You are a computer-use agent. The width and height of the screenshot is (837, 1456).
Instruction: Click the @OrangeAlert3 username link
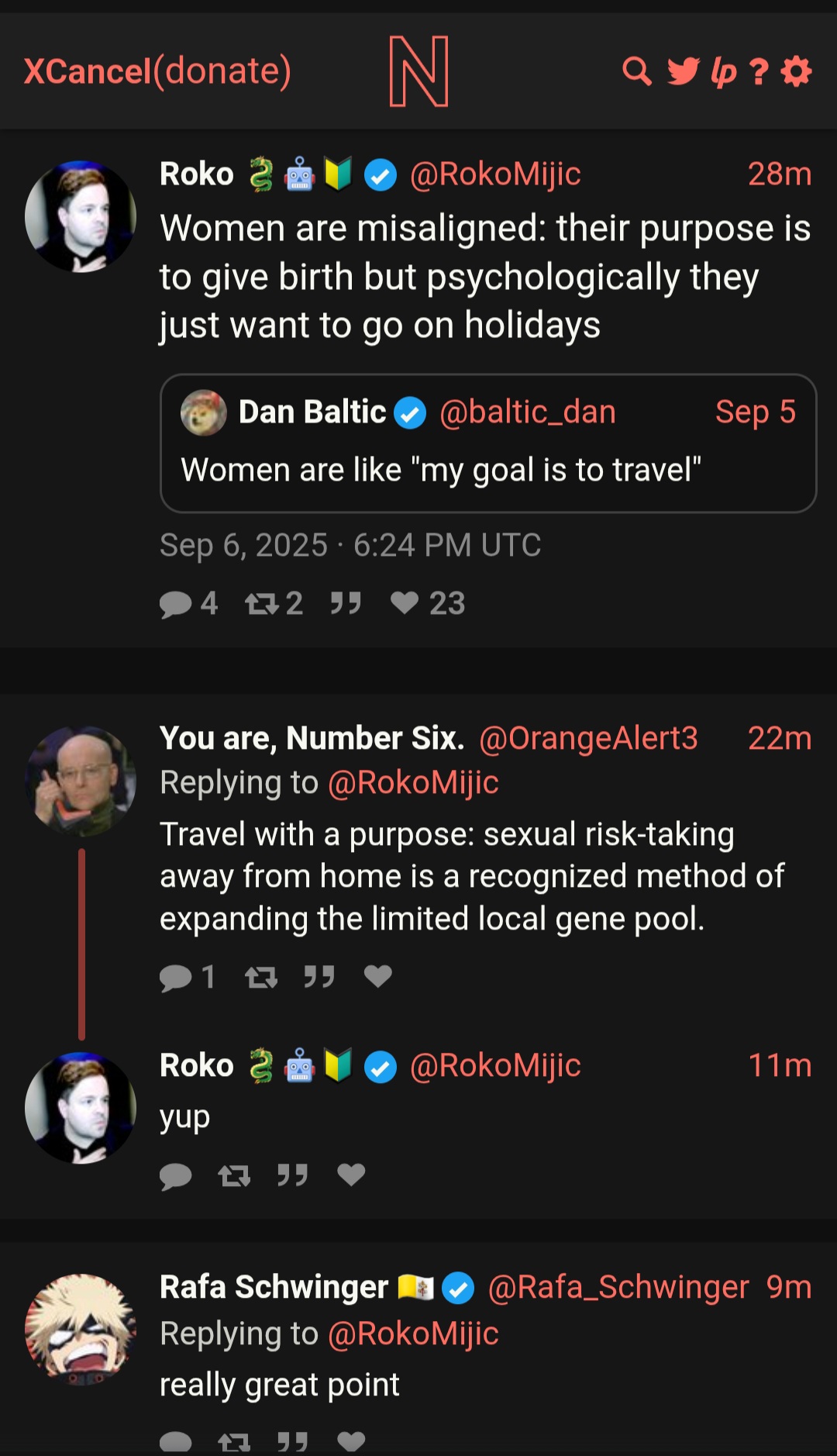tap(588, 738)
